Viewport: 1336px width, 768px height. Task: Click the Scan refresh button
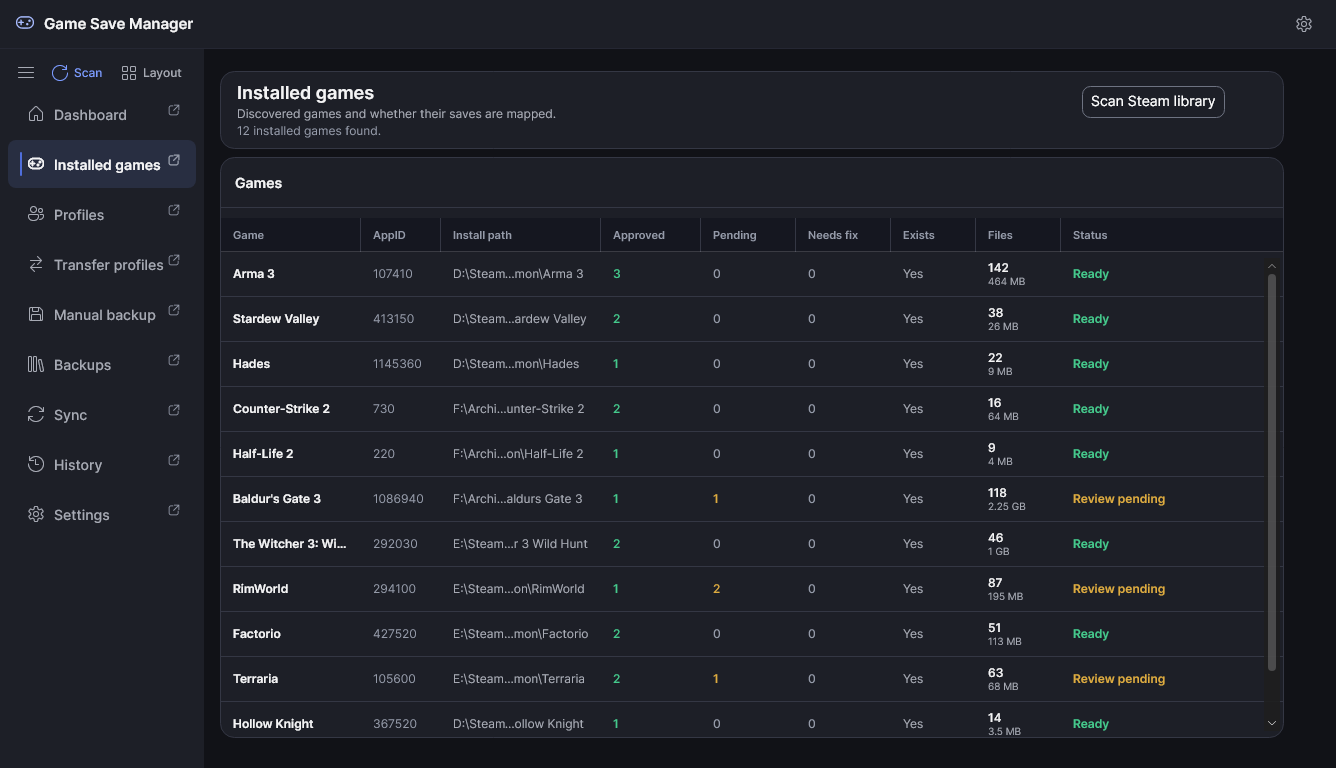(x=77, y=73)
